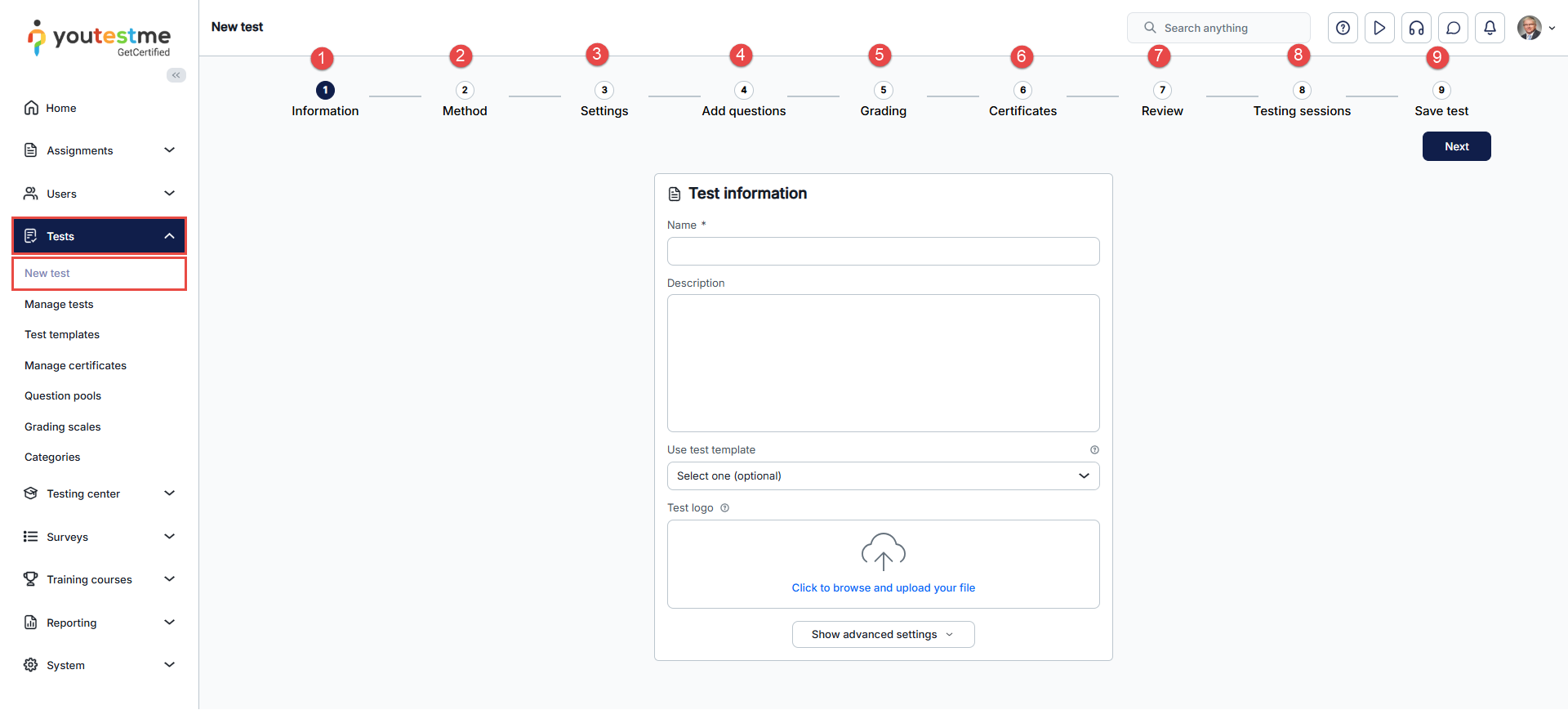Open the chat messages icon
Screen dimensions: 1568x710
(x=1453, y=28)
